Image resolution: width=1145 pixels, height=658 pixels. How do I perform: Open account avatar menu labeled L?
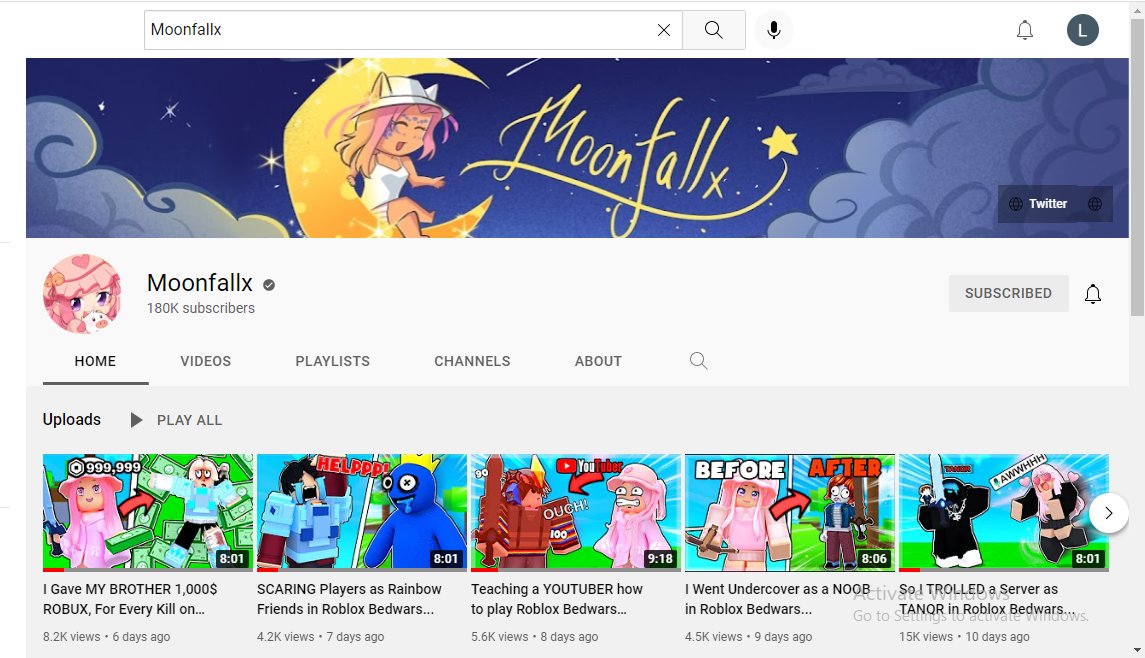coord(1082,30)
